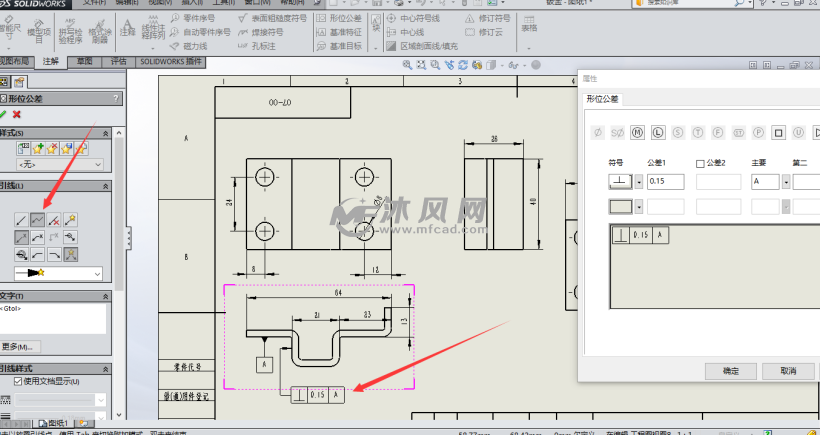Click the 取消 button
The width and height of the screenshot is (820, 435).
pyautogui.click(x=788, y=371)
